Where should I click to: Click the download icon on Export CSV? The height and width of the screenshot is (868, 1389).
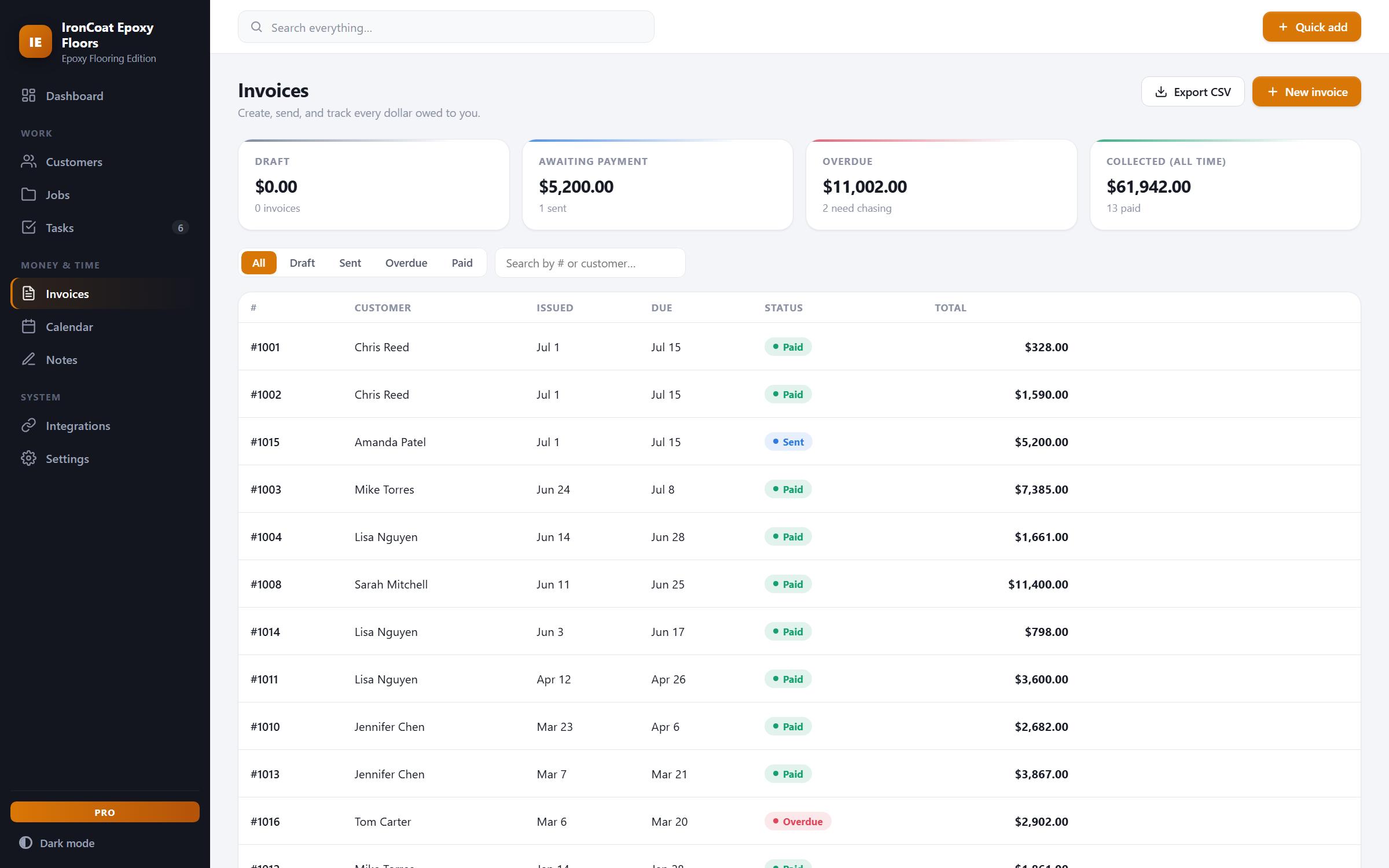pos(1161,92)
